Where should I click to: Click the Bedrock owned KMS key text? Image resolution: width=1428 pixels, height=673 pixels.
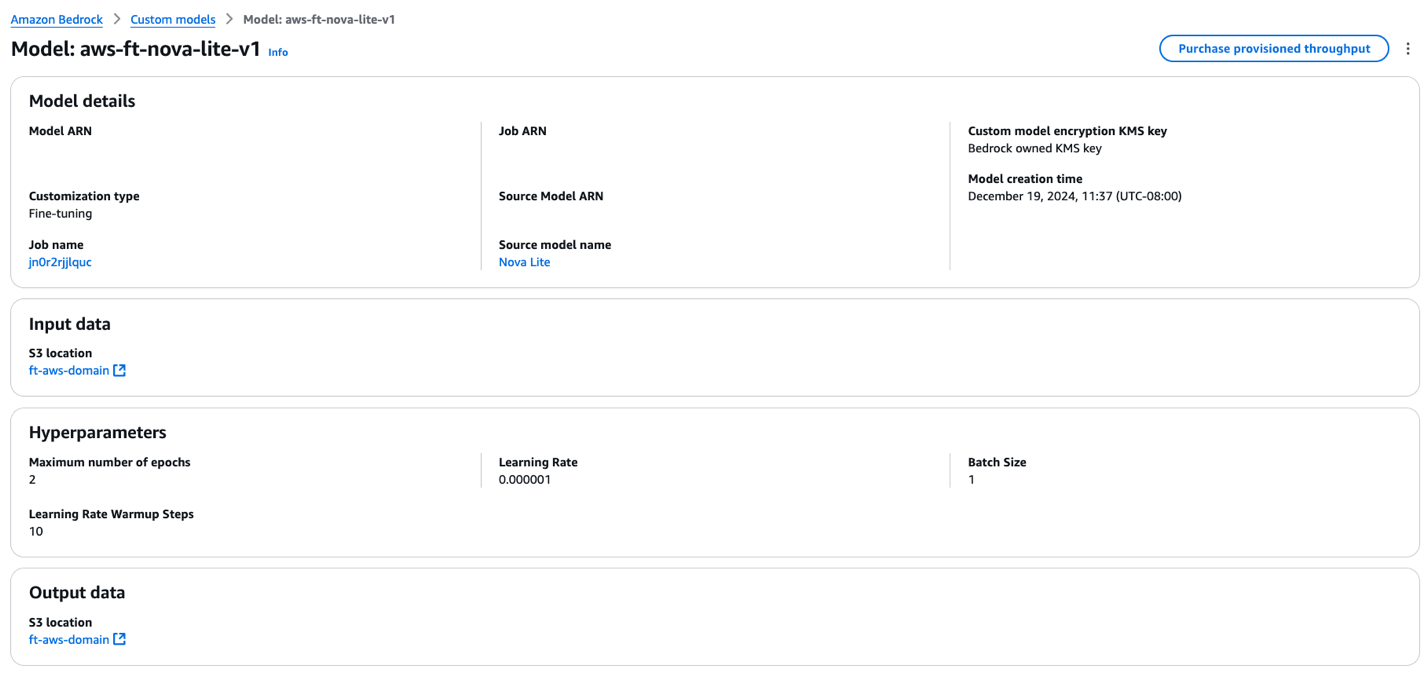point(1034,148)
